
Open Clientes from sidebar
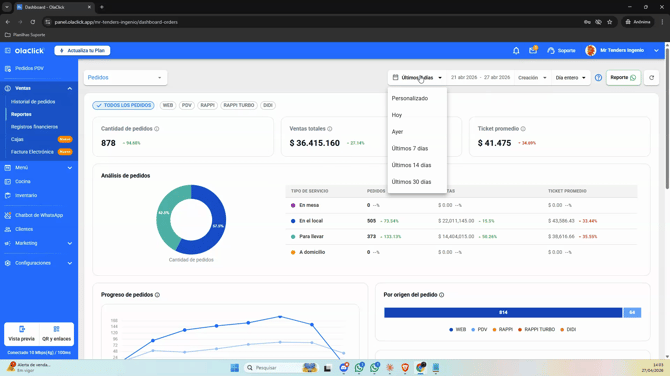tap(24, 229)
